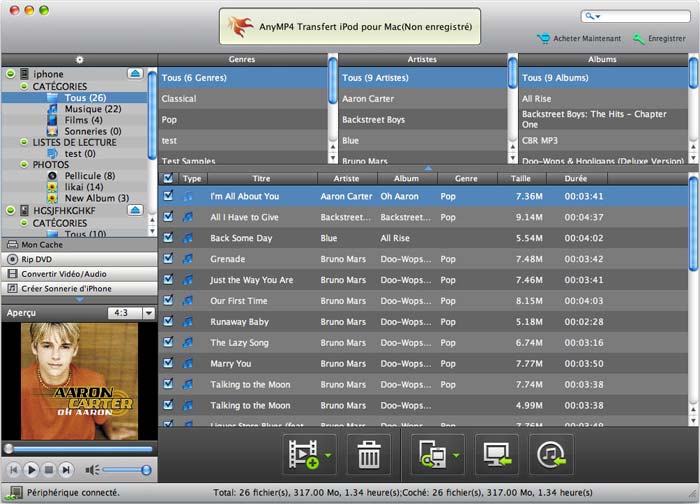Uncheck the Grenade song checkbox
The image size is (700, 504).
pos(168,258)
